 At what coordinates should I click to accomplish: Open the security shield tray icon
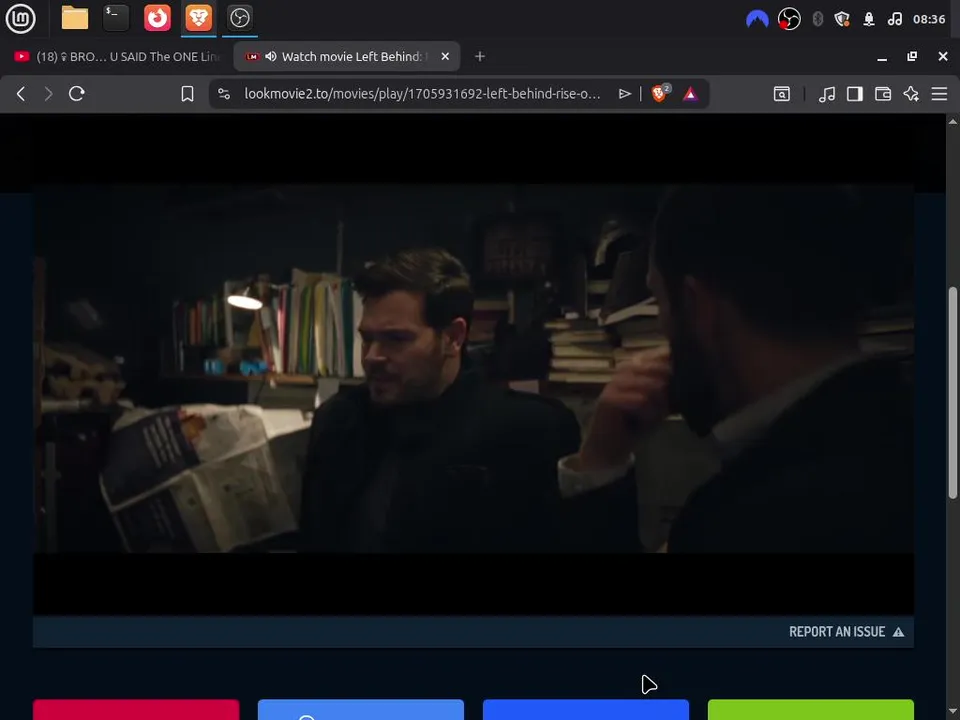(x=843, y=19)
